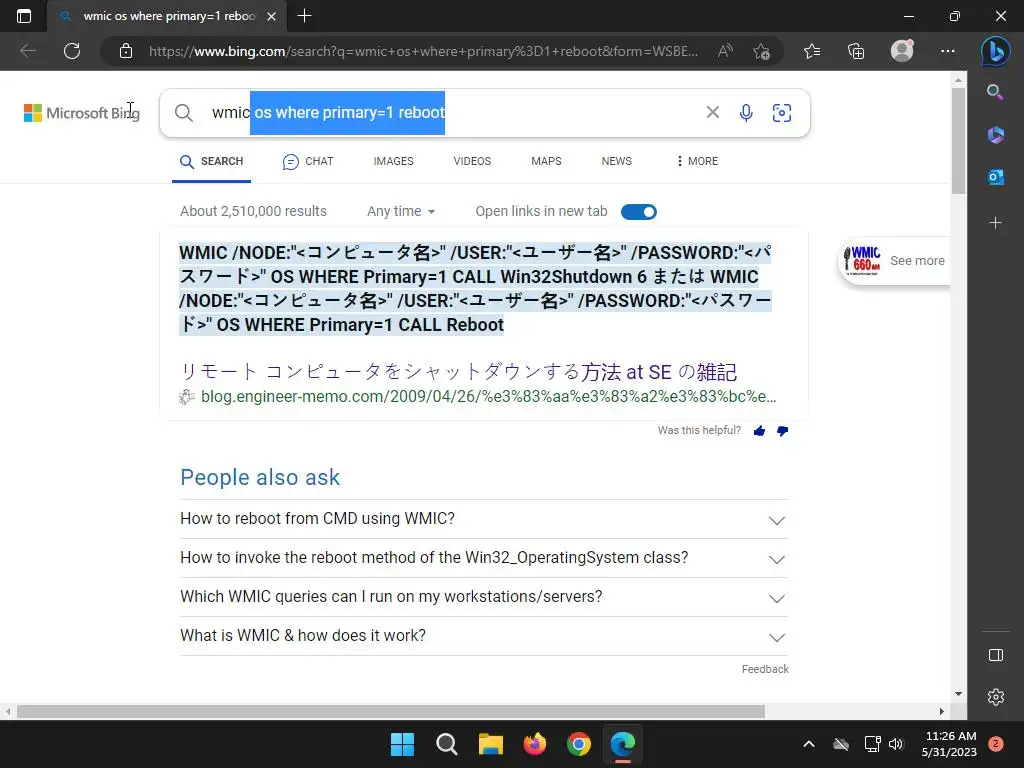Open the Windows Start menu
This screenshot has width=1024, height=768.
tap(402, 744)
